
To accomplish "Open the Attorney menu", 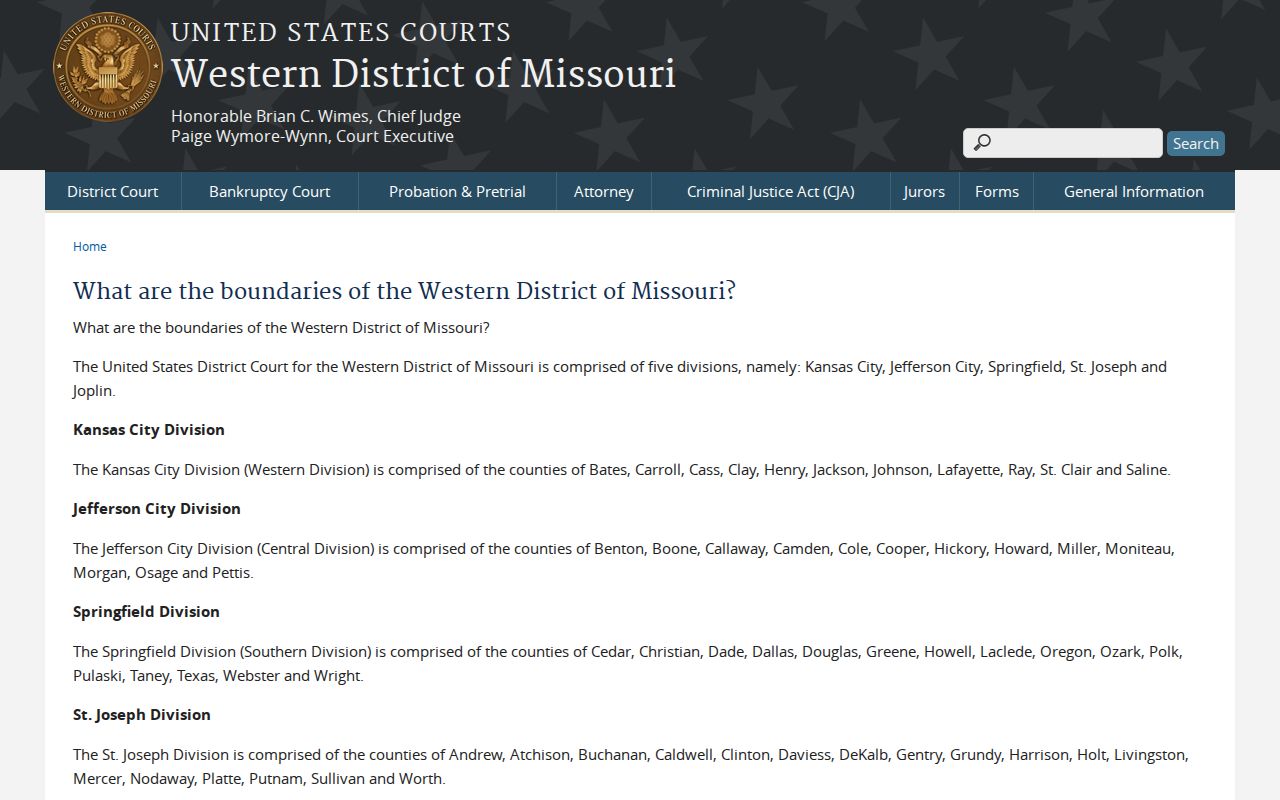I will [x=604, y=191].
